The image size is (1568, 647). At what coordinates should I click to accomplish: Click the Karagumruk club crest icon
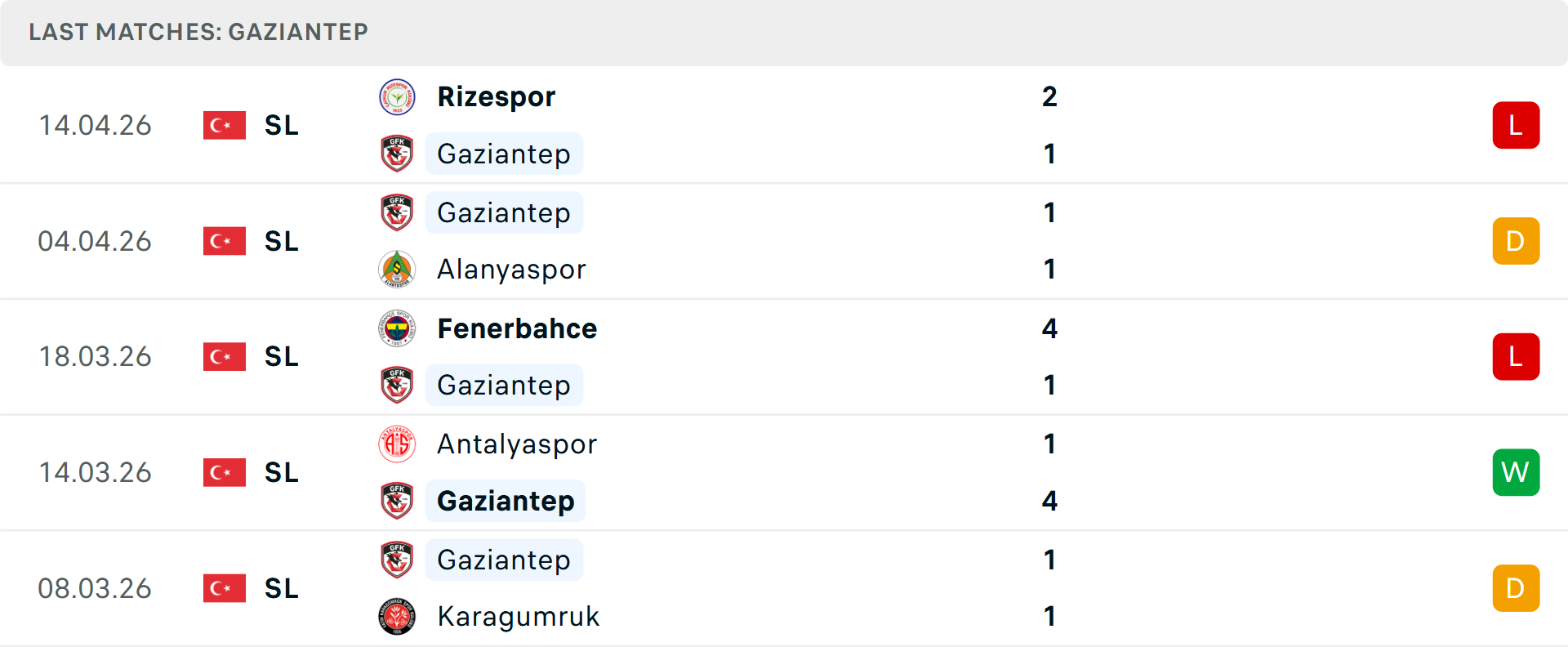tap(397, 617)
